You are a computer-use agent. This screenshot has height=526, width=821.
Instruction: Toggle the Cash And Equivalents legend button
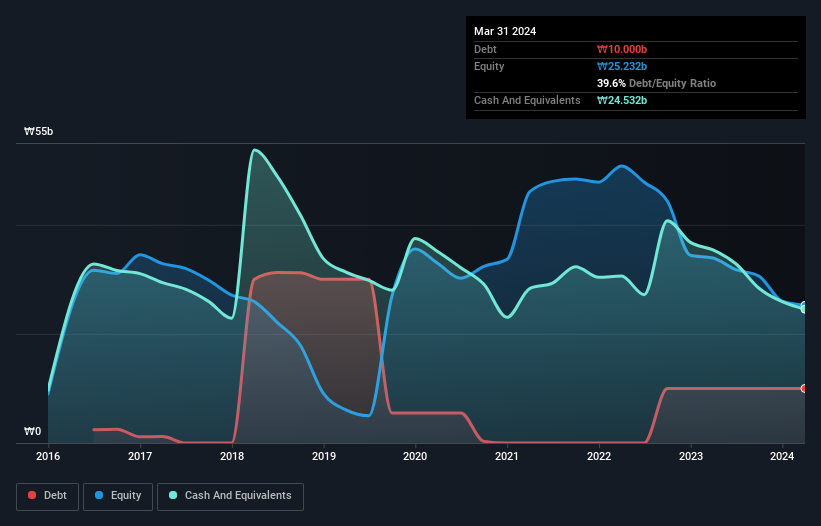230,496
